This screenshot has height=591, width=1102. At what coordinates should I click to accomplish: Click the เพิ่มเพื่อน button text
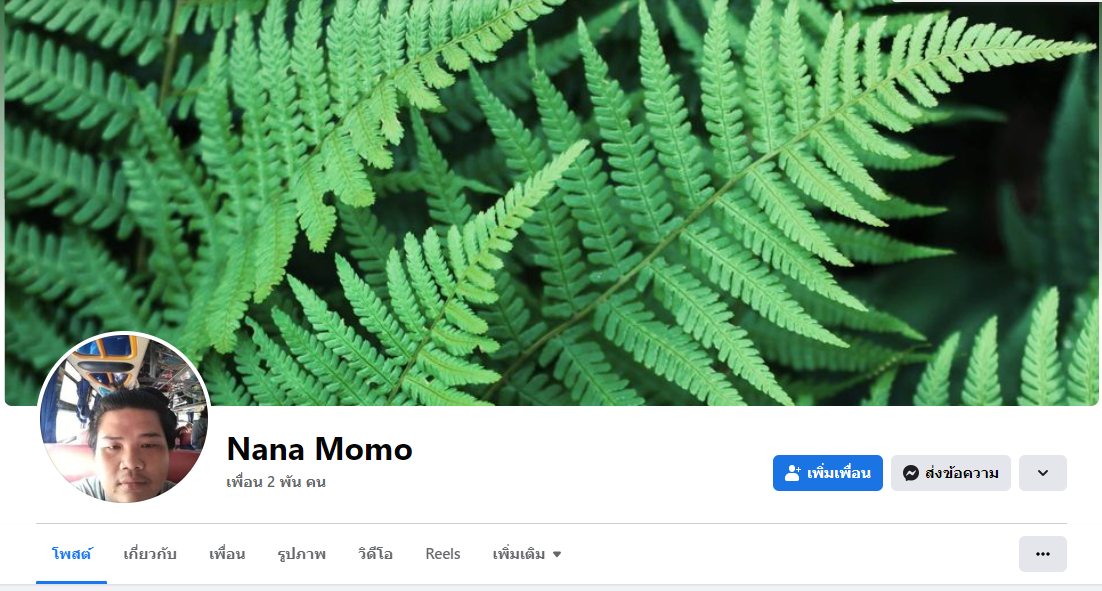click(839, 473)
